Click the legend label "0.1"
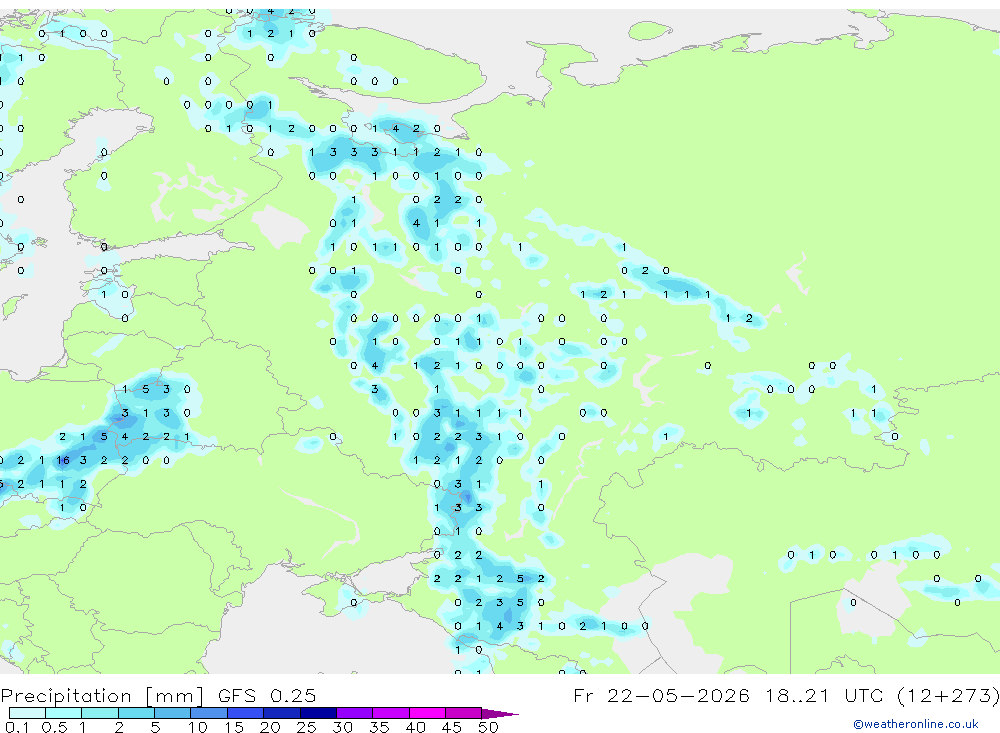This screenshot has height=733, width=1000. (x=17, y=727)
